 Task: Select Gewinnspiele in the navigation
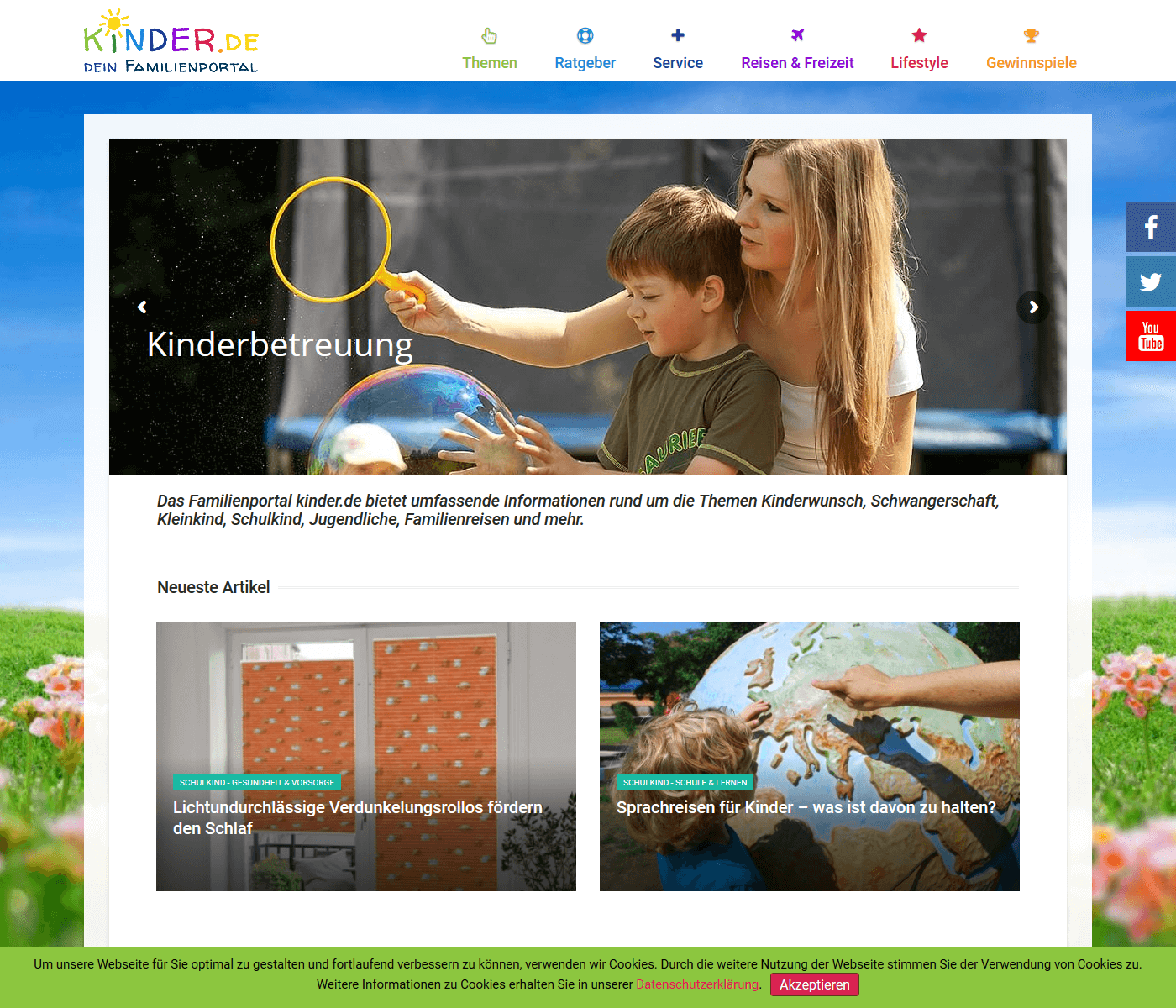coord(1032,63)
